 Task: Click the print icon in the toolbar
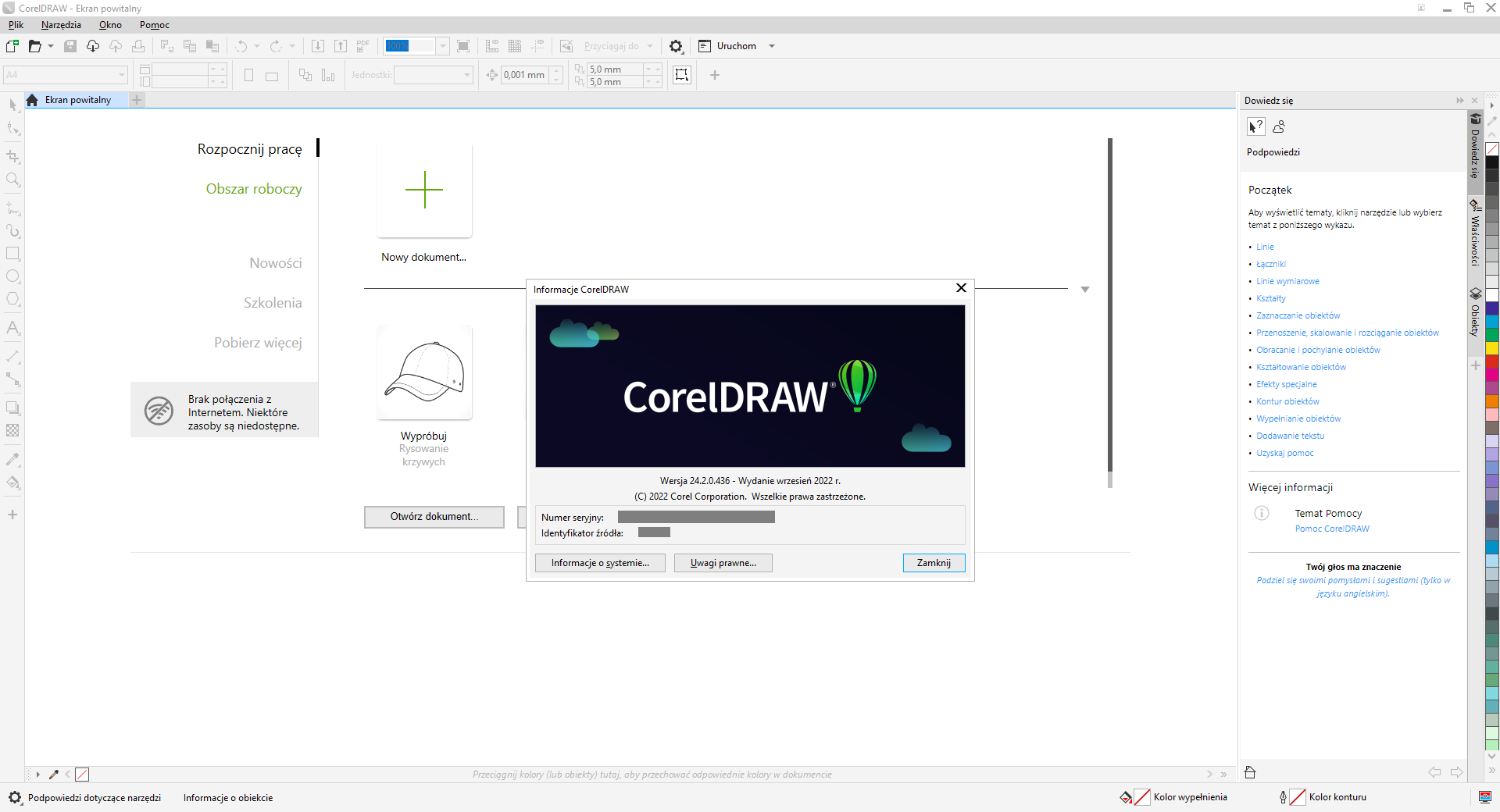coord(138,46)
